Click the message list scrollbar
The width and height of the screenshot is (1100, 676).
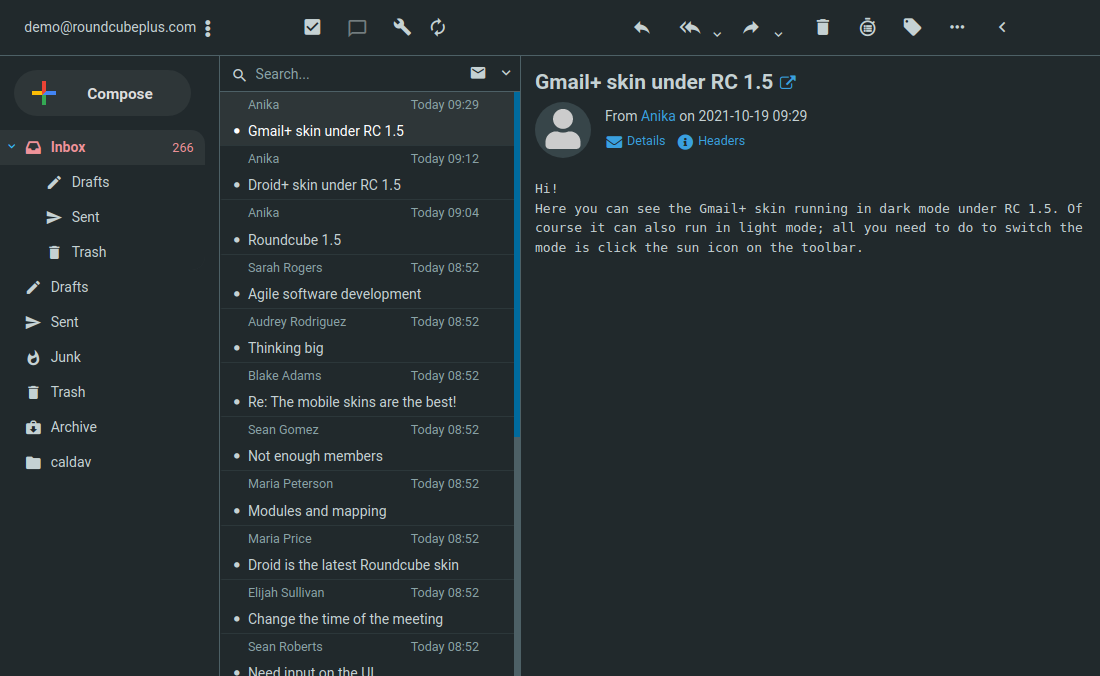(517, 265)
